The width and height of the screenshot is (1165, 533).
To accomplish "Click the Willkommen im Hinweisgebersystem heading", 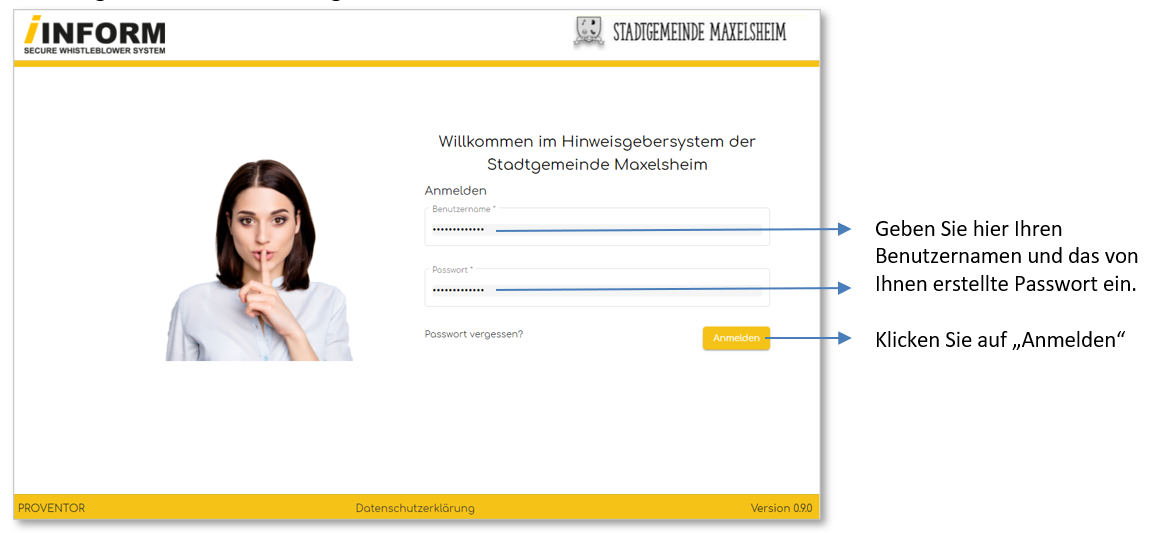I will [597, 153].
